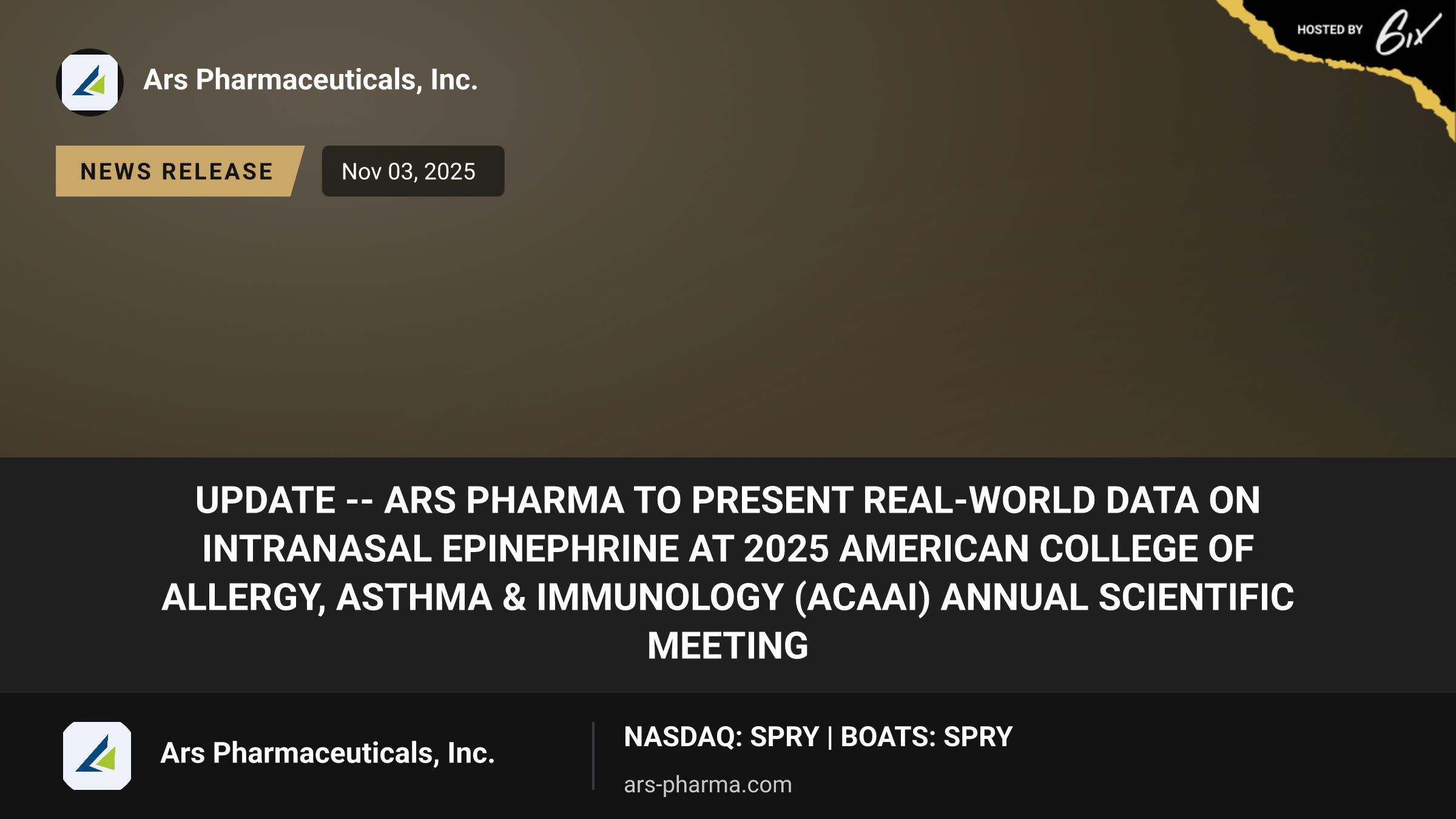Viewport: 1456px width, 819px height.
Task: Click the Ars Pharma logo in the footer
Action: point(97,755)
